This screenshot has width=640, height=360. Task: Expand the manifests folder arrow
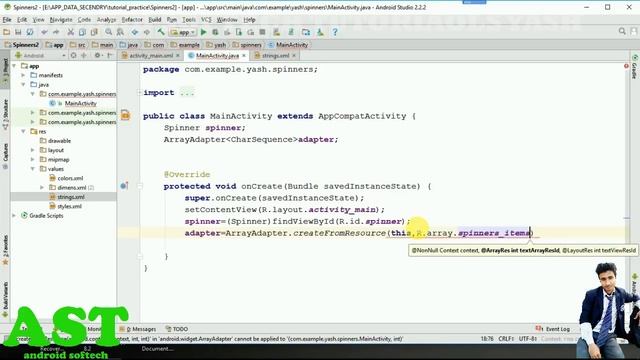coord(23,75)
